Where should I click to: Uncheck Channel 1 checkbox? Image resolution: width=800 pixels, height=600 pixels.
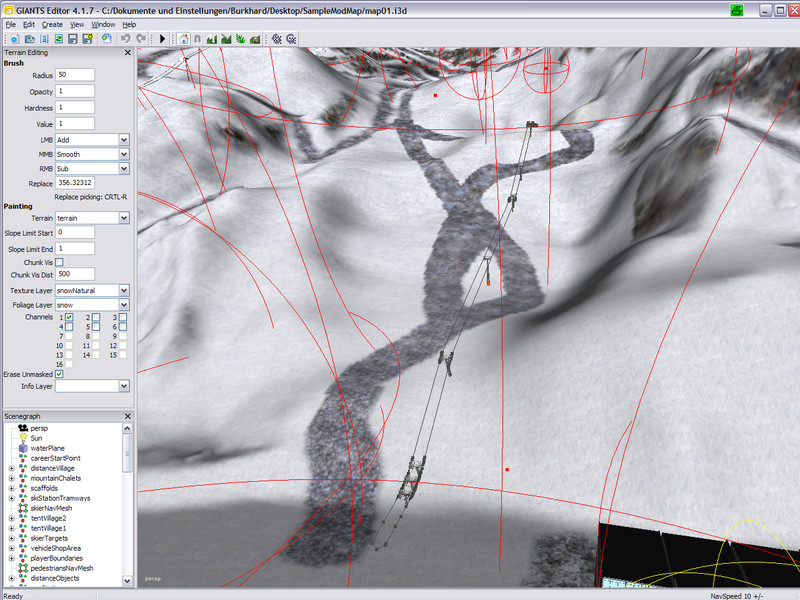click(x=69, y=317)
